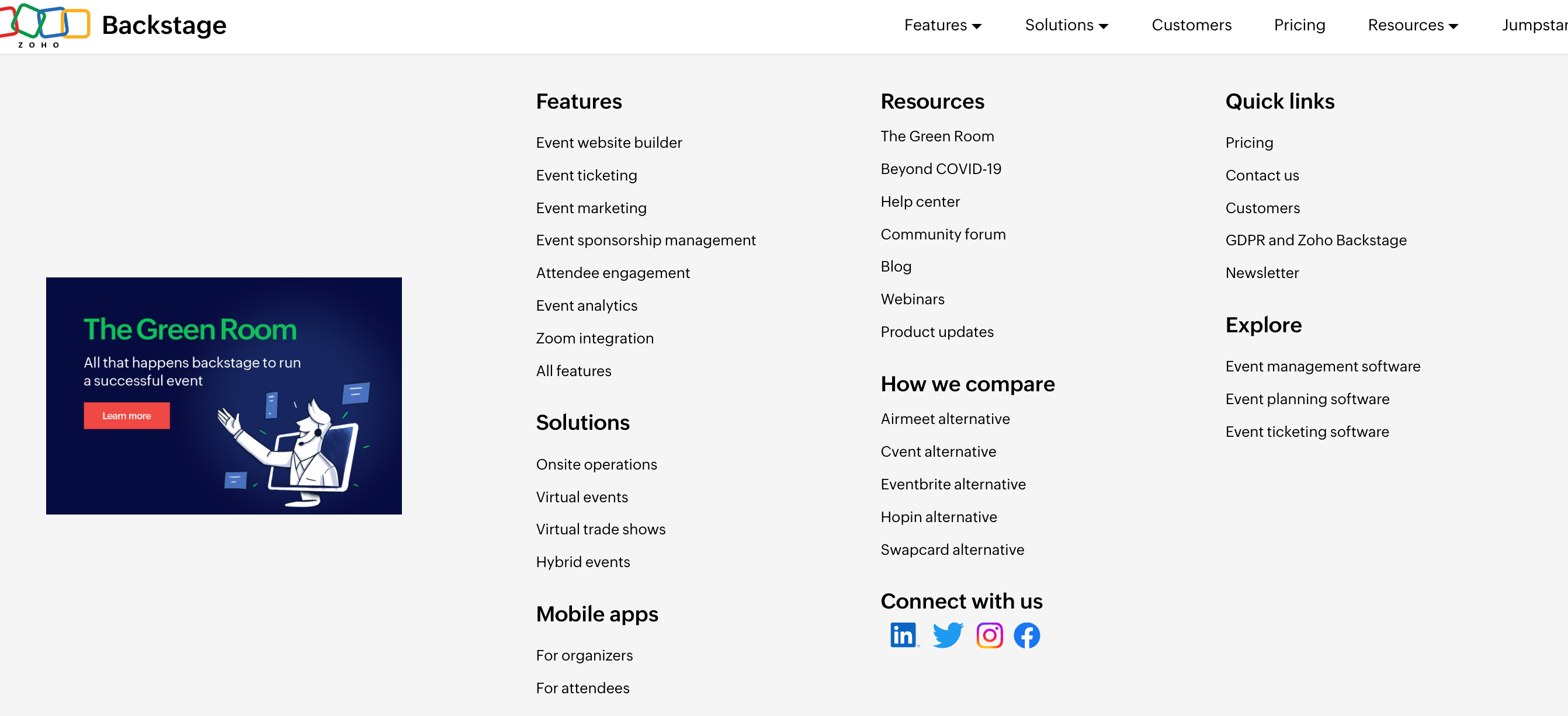Visit the Community forum
Screen dimensions: 1568x716
(x=943, y=234)
